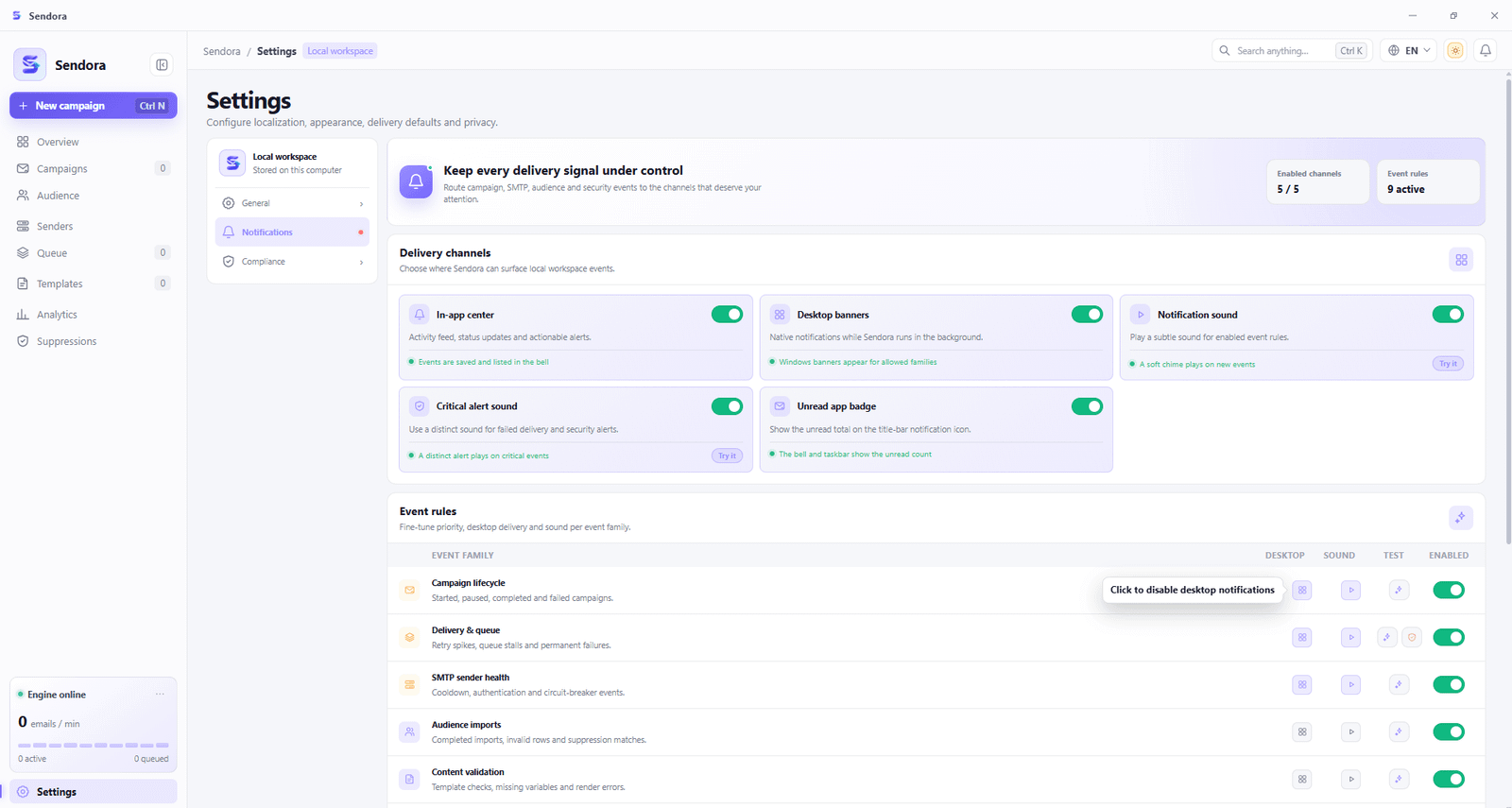
Task: Switch theme using the sun icon
Action: pos(1455,51)
